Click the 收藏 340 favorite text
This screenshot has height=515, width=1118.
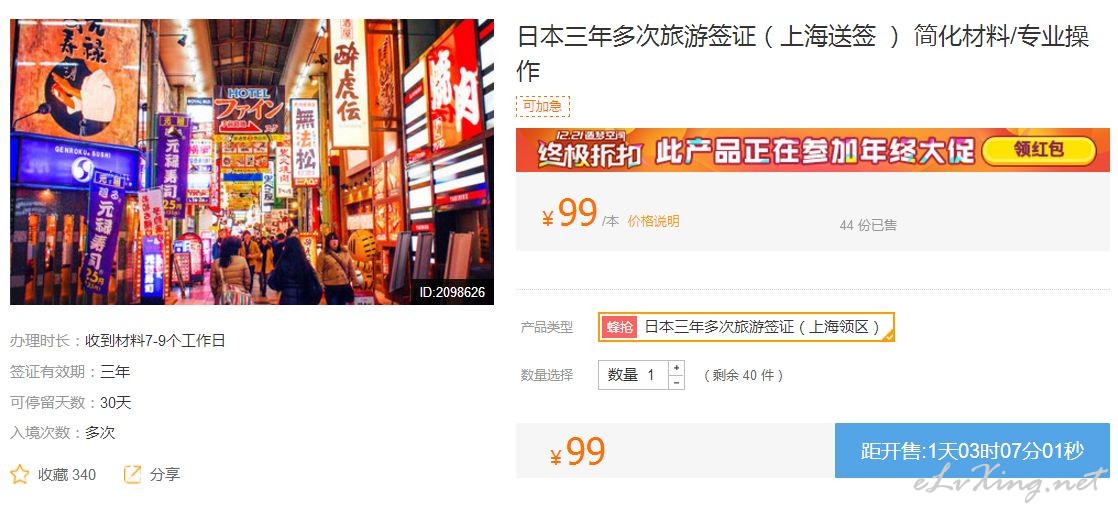pyautogui.click(x=67, y=474)
